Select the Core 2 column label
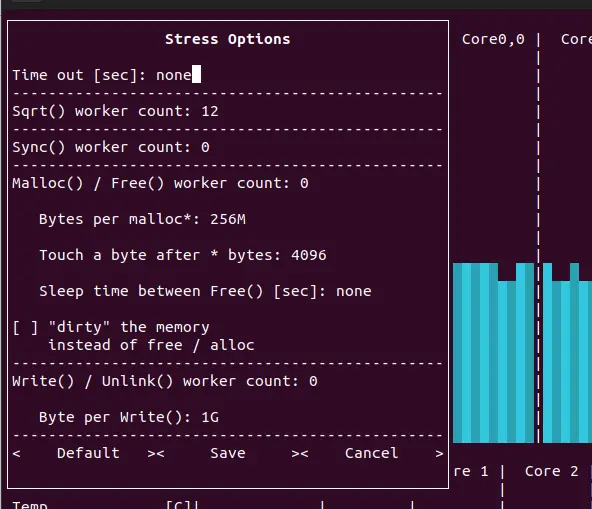592x509 pixels. (x=551, y=471)
